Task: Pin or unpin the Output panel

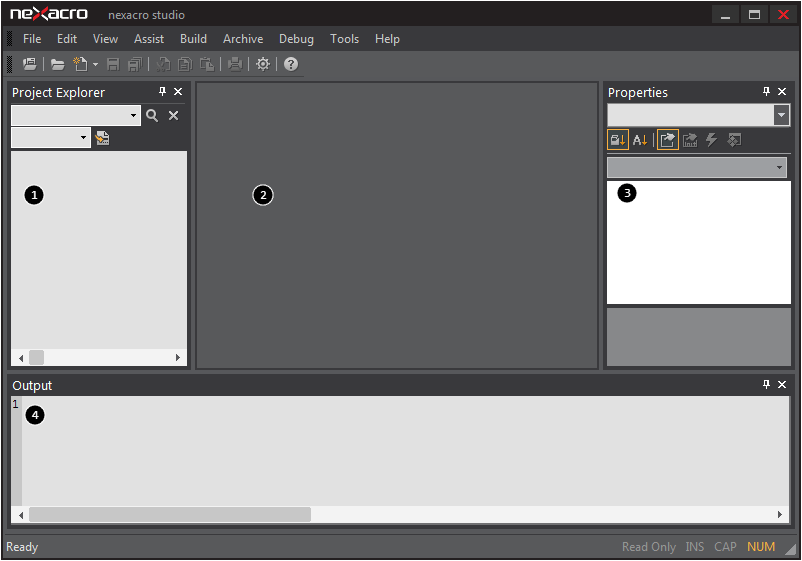Action: coord(766,385)
